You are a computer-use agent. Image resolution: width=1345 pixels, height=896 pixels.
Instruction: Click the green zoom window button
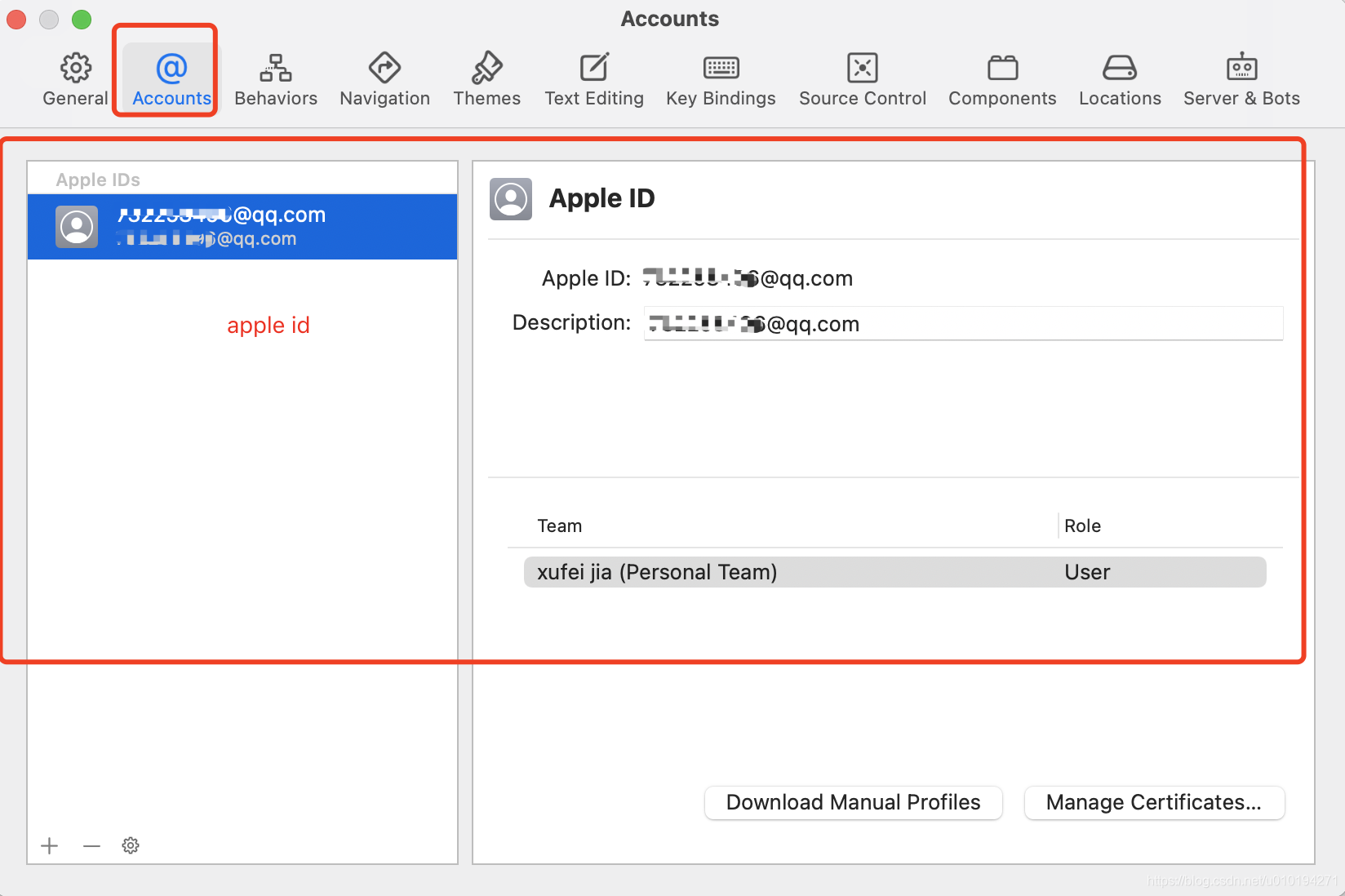(x=82, y=19)
